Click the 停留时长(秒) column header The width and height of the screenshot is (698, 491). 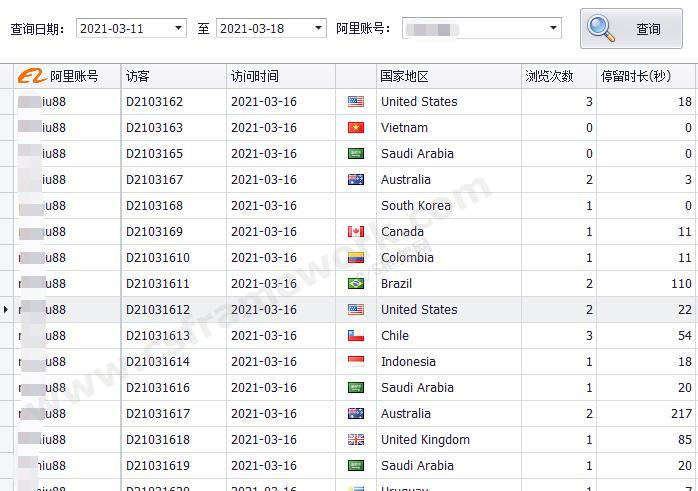tap(646, 76)
